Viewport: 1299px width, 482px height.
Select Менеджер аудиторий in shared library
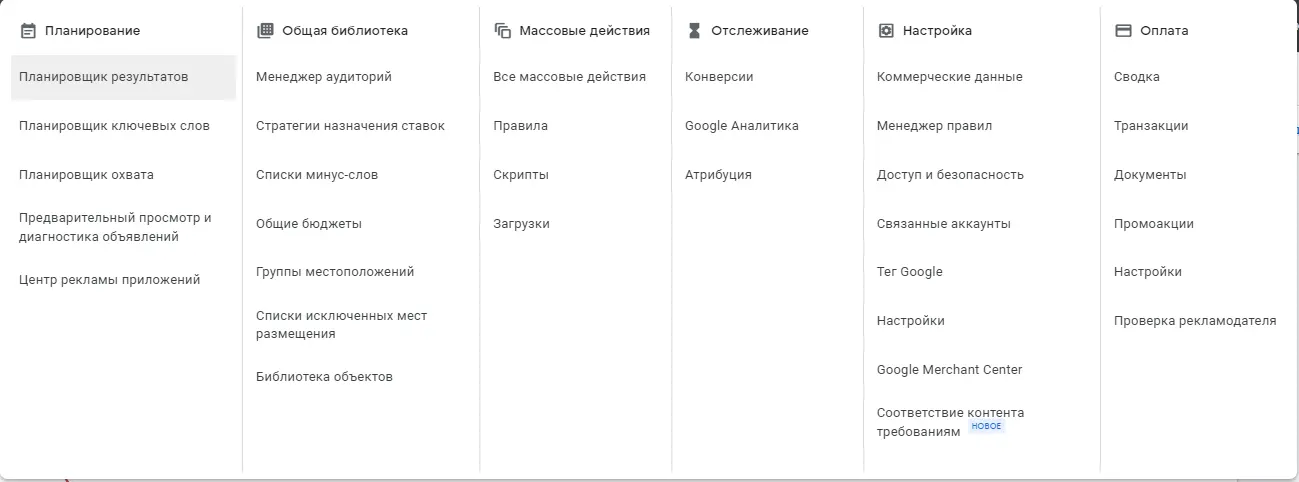(324, 77)
